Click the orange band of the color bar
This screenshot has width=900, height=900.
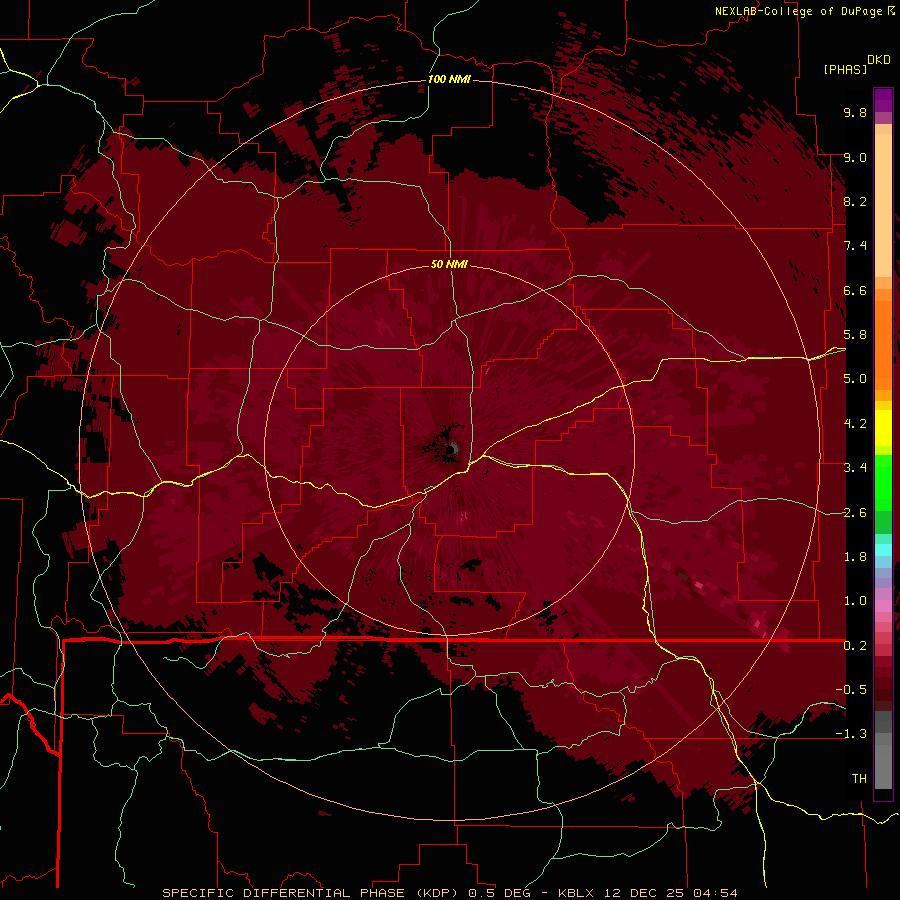pos(883,344)
